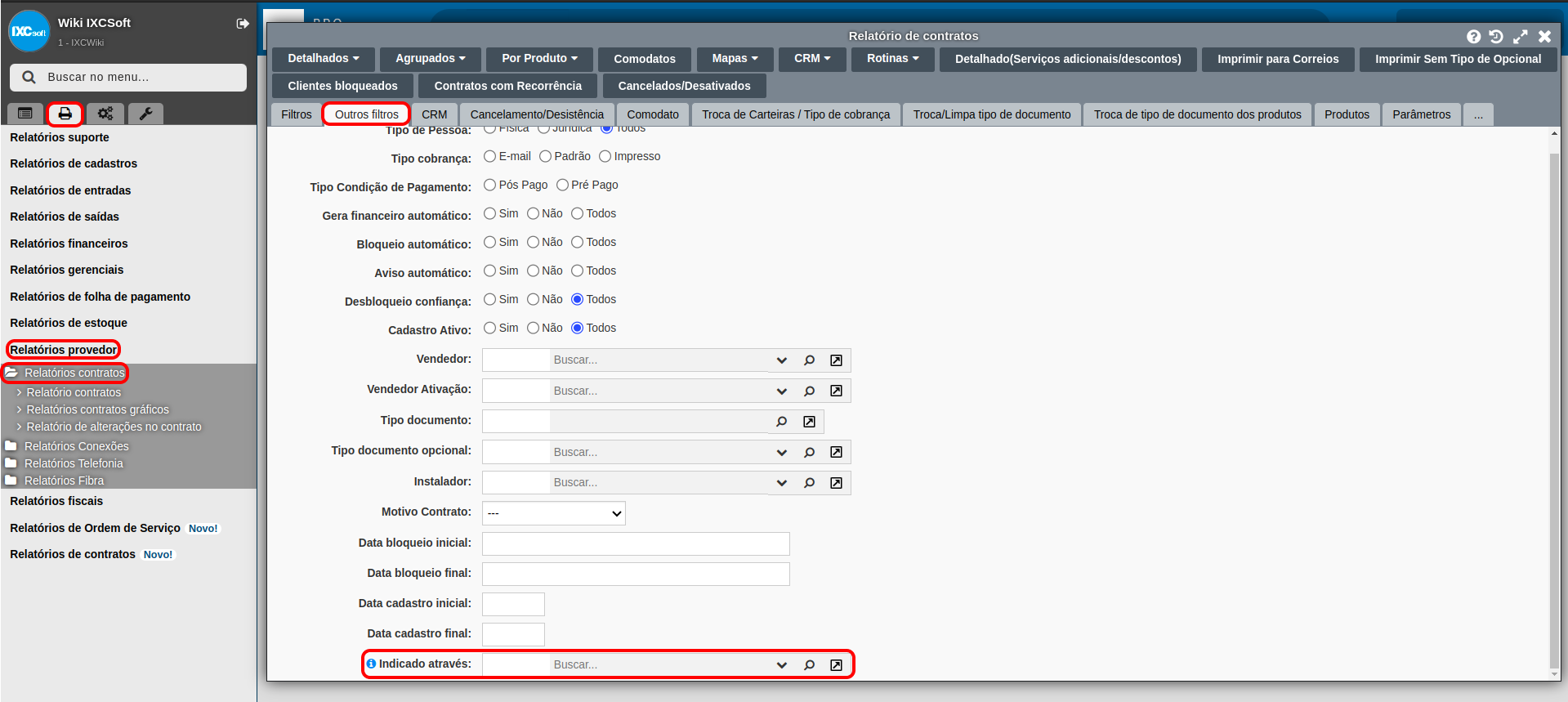Click search magnifier for Instalador field
1568x702 pixels.
pos(809,483)
